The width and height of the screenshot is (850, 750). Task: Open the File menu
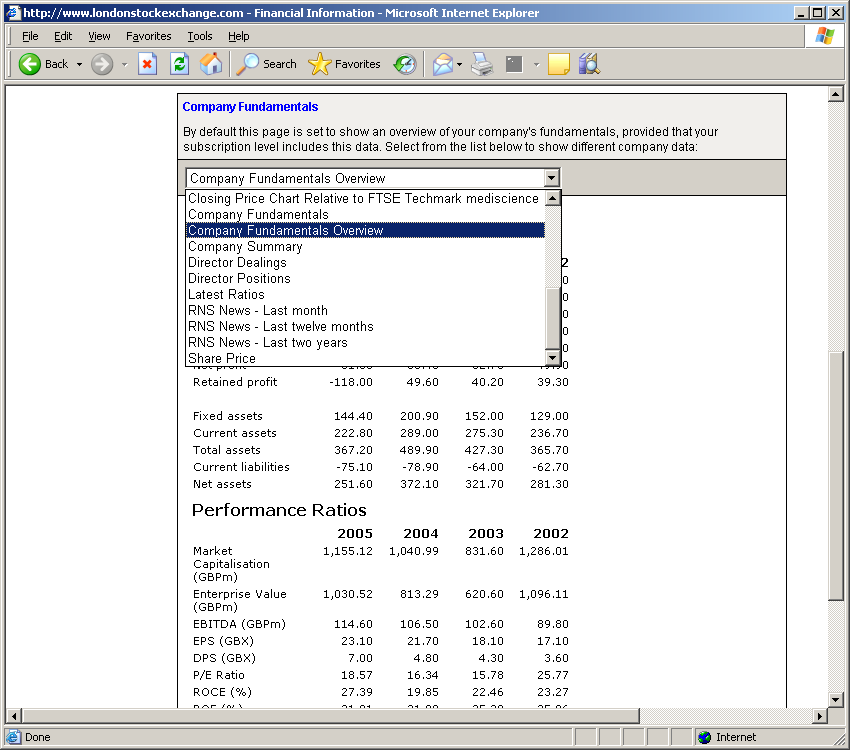[30, 36]
